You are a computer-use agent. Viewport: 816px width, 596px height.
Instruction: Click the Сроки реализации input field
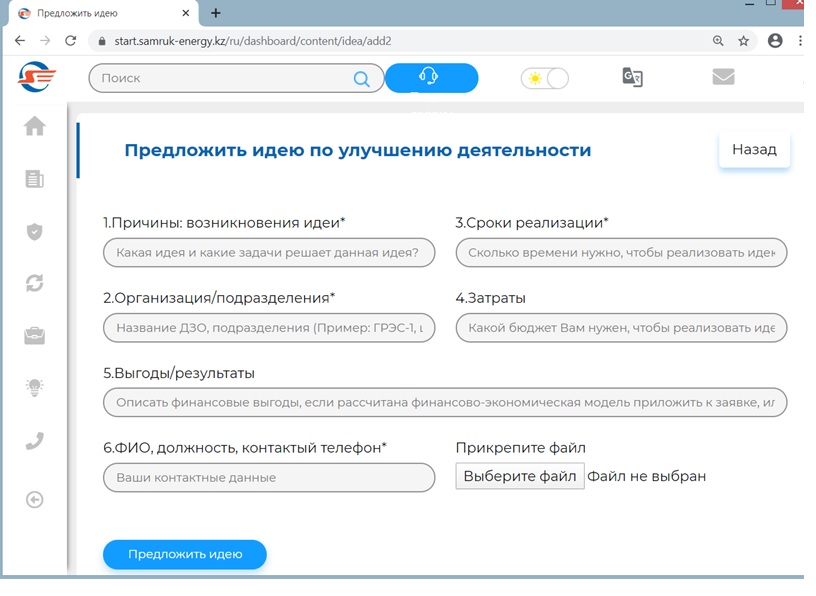click(x=621, y=253)
